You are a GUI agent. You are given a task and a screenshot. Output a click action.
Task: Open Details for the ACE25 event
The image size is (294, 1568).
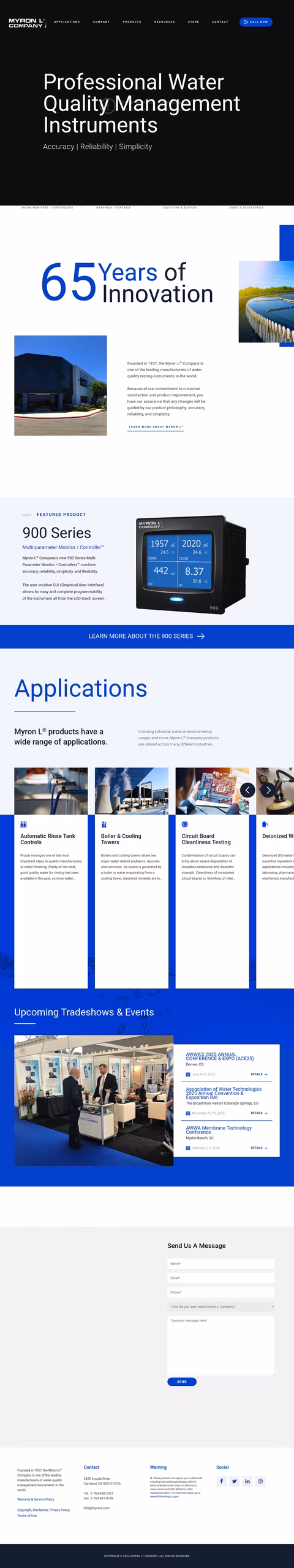(259, 1075)
